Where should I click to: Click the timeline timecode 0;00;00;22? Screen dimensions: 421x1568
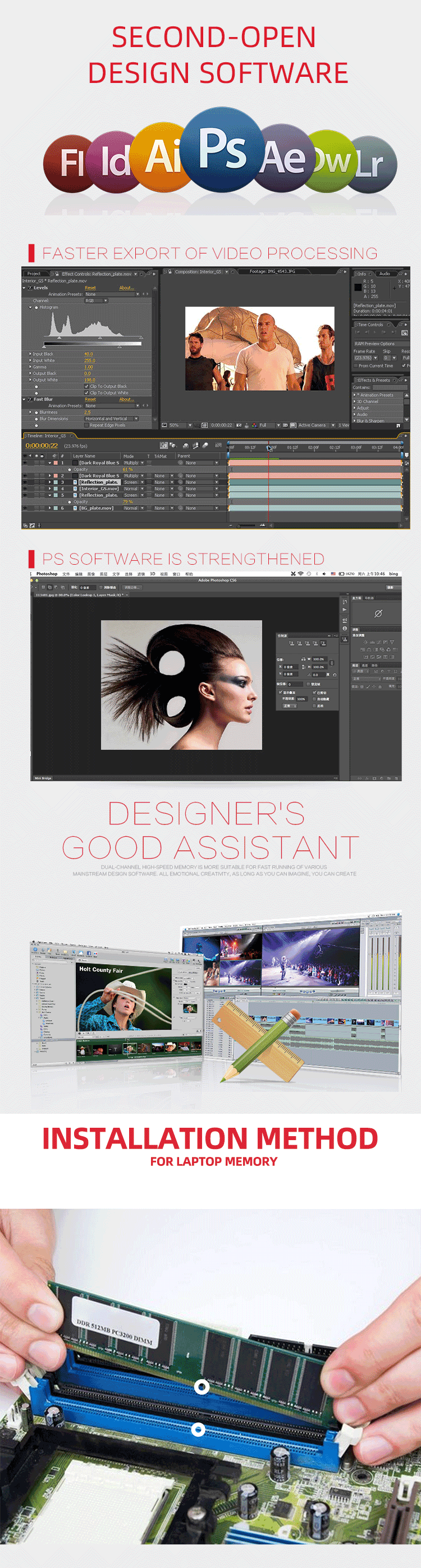coord(42,446)
